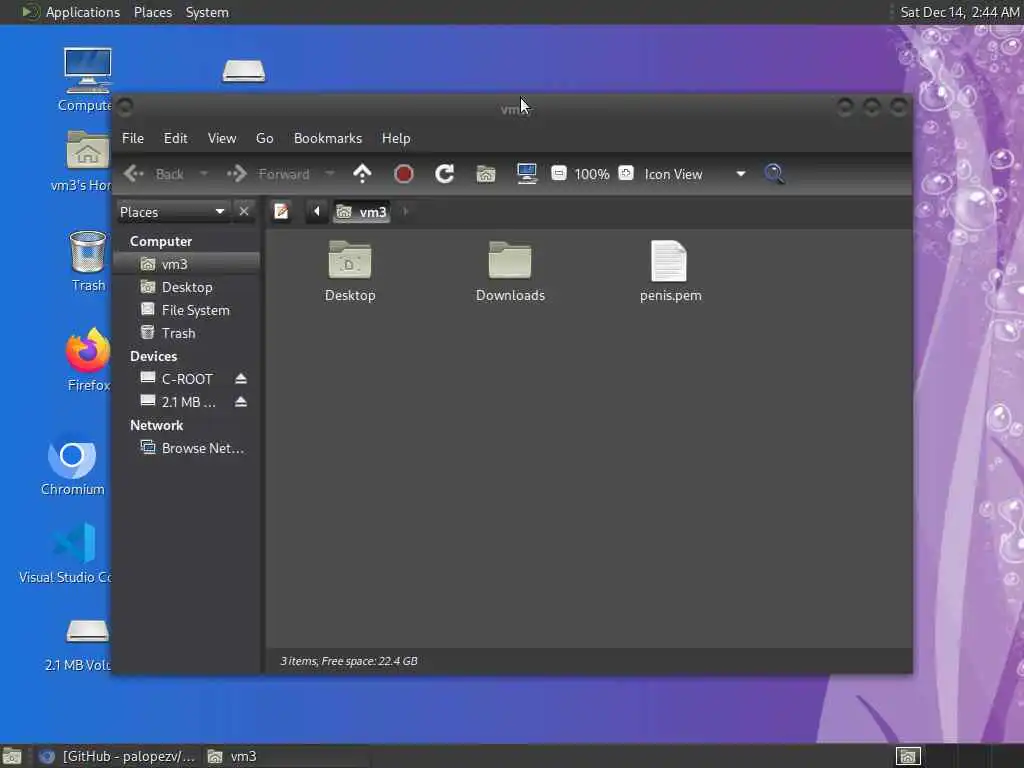The height and width of the screenshot is (768, 1024).
Task: Open Home folder from toolbar icon
Action: [486, 174]
